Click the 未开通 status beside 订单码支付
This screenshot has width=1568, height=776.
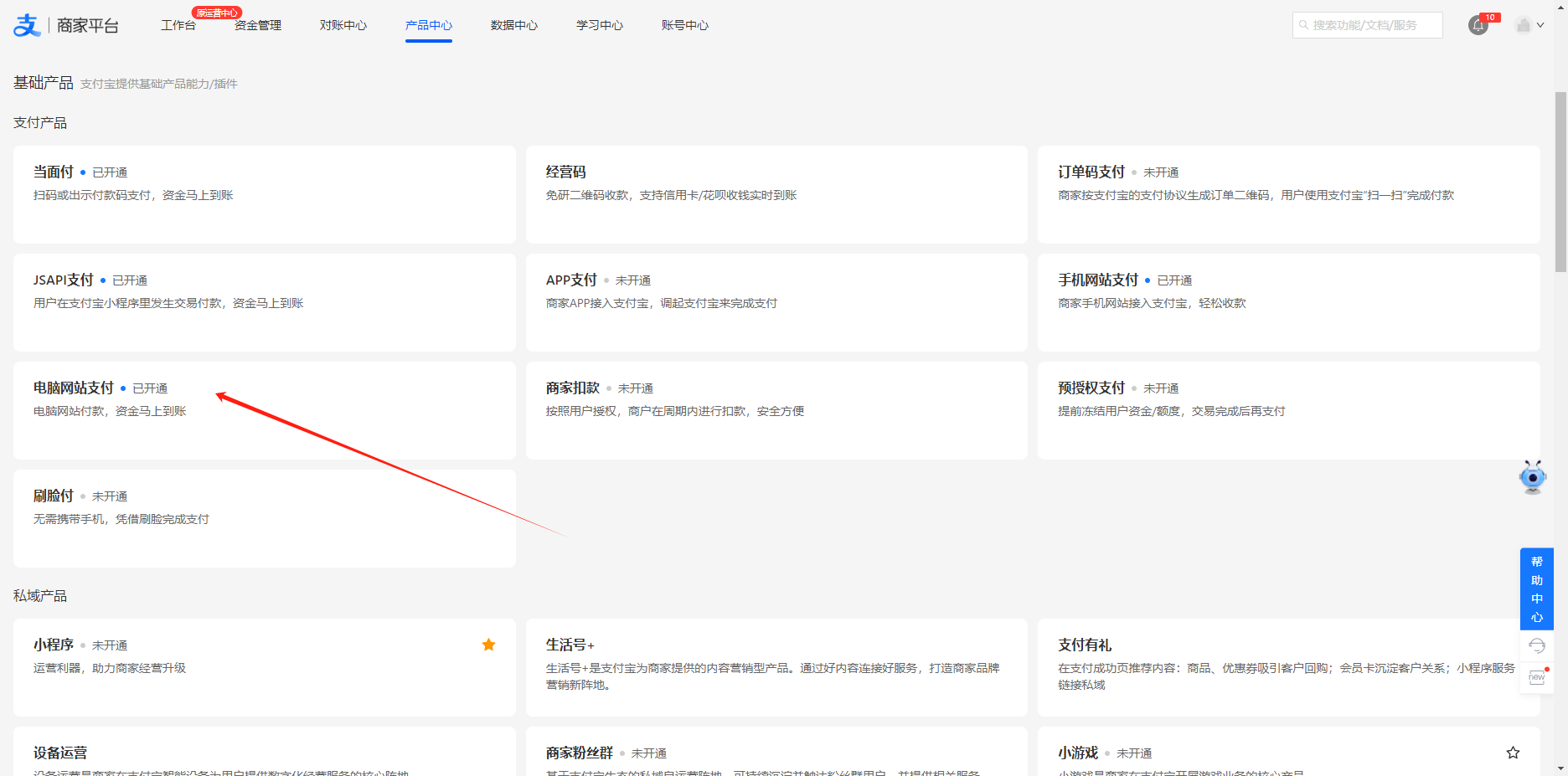click(x=1161, y=172)
